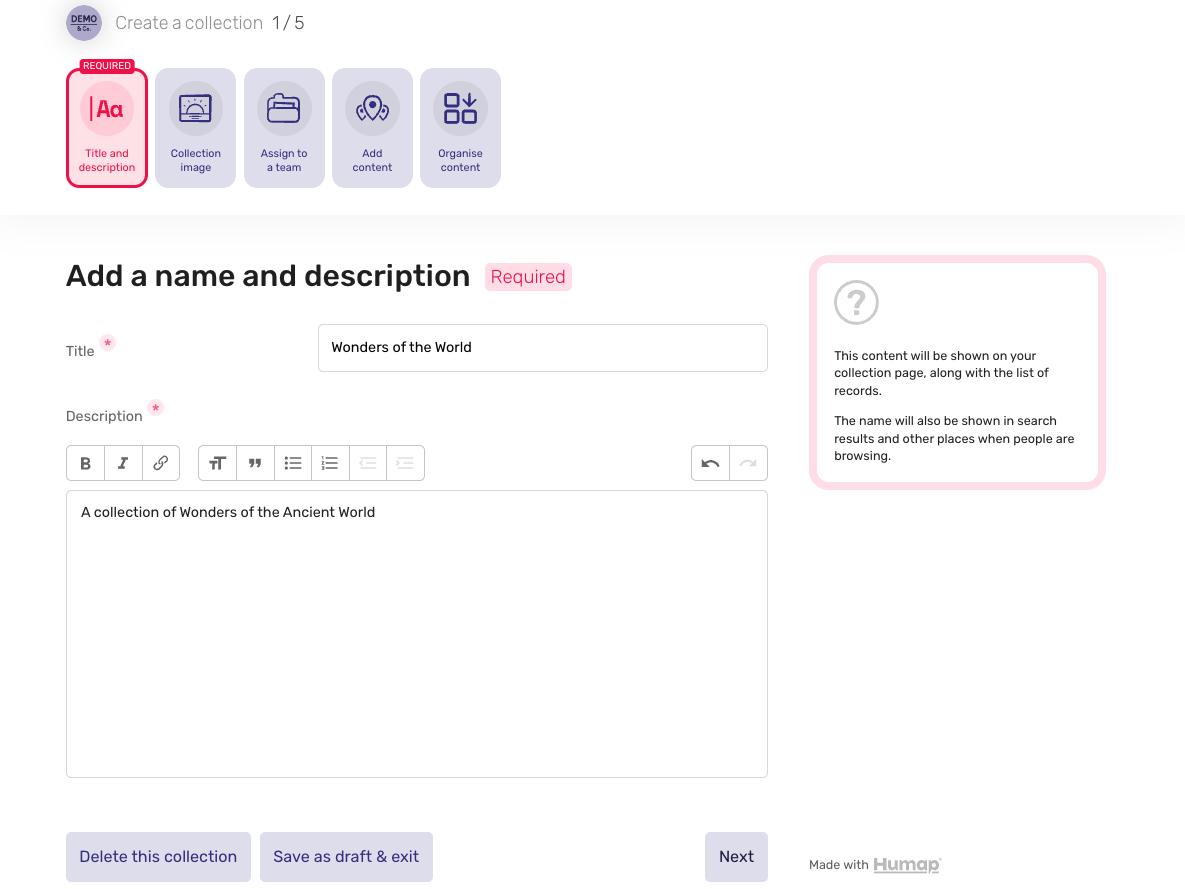Open the text size formatting option
This screenshot has height=889, width=1185.
(x=217, y=462)
